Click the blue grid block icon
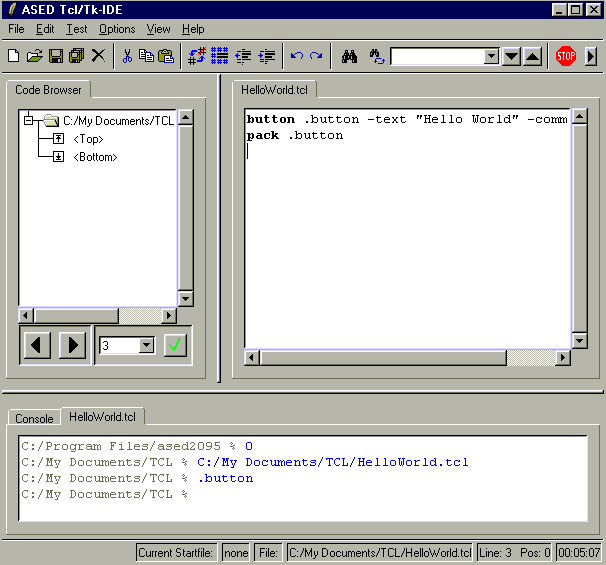Image resolution: width=606 pixels, height=565 pixels. point(220,56)
